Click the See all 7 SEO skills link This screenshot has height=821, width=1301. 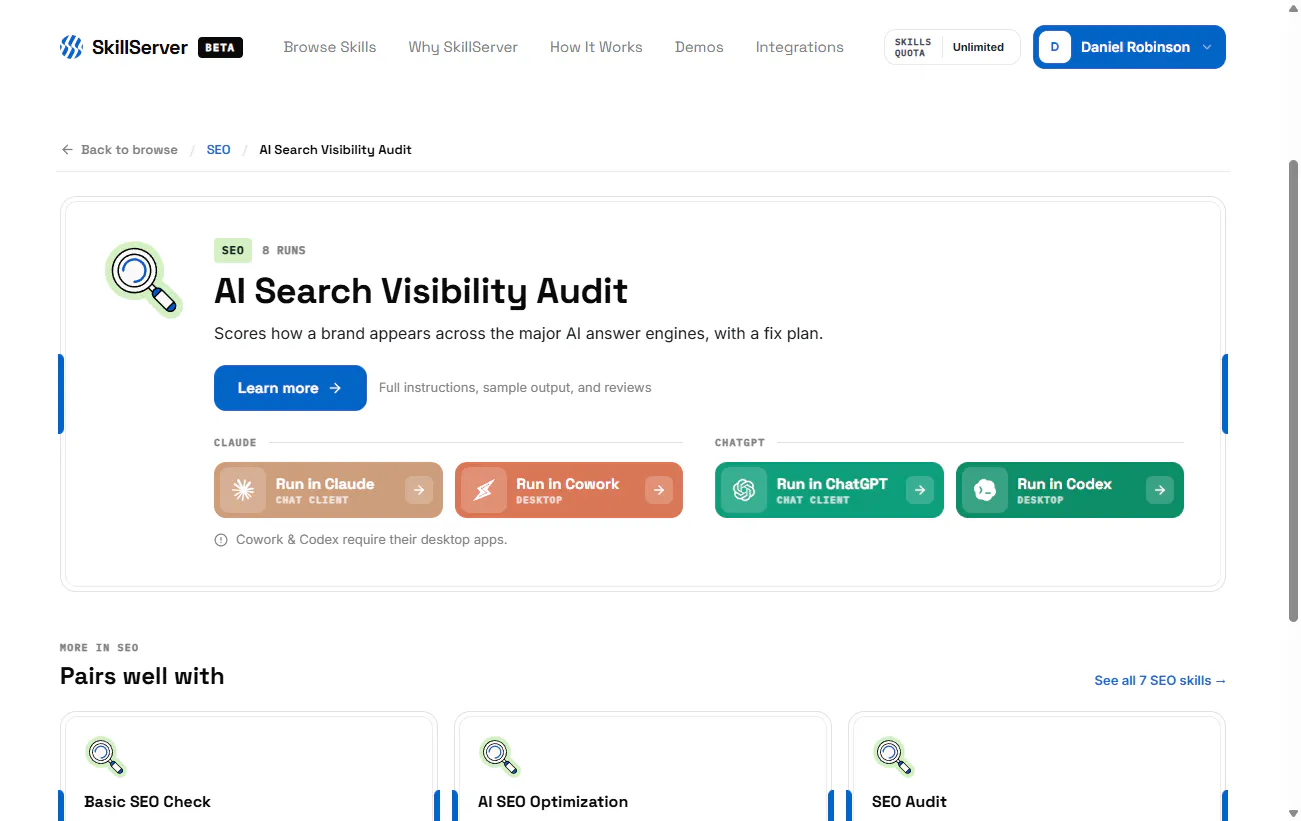point(1160,680)
